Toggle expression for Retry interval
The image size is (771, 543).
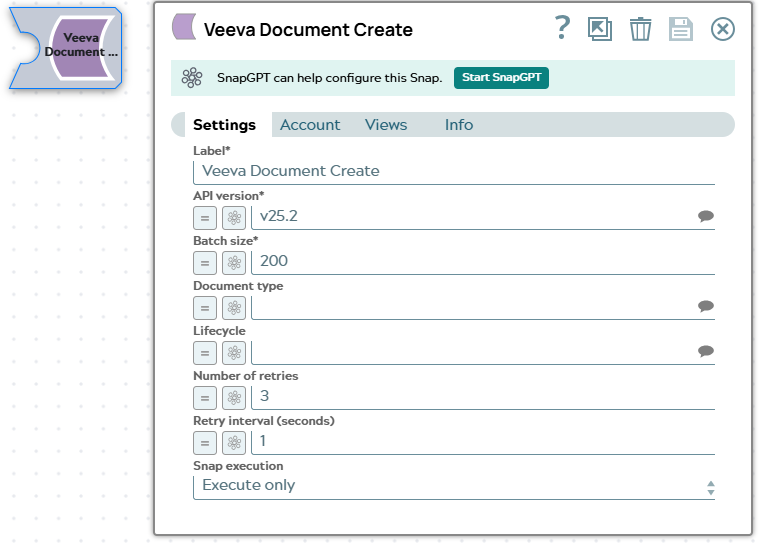point(205,443)
